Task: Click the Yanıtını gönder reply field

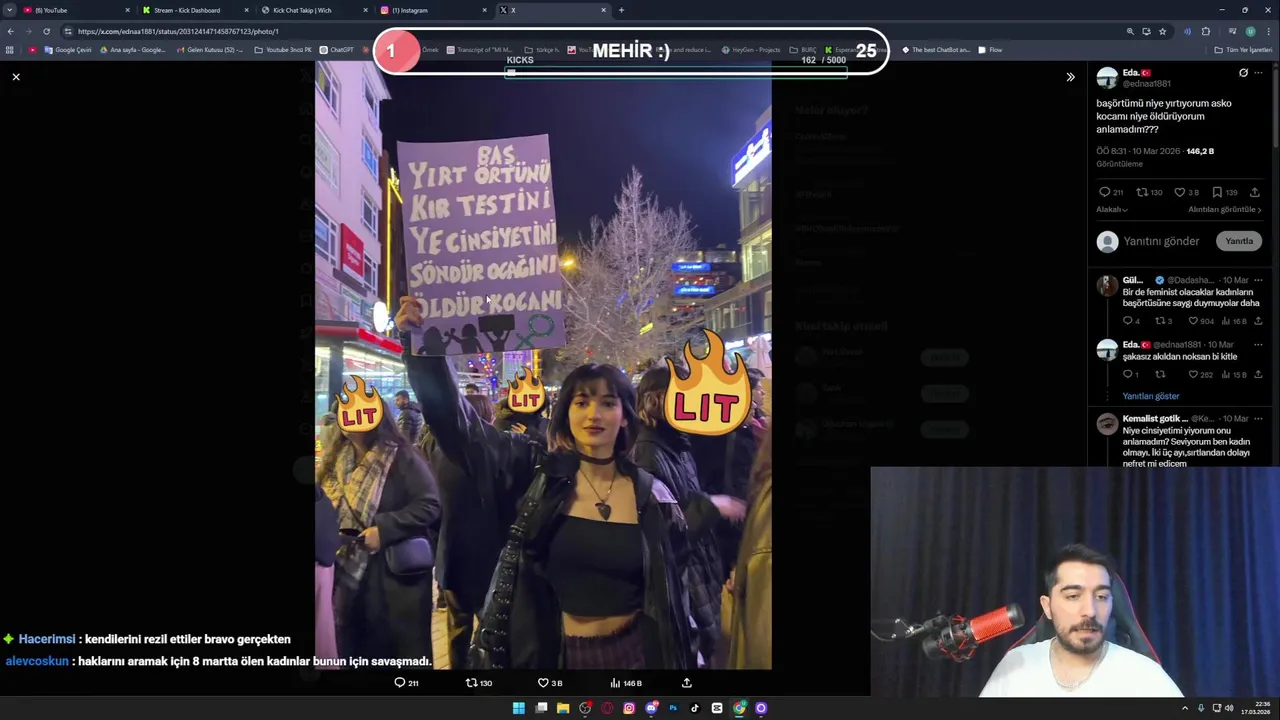Action: click(x=1160, y=241)
